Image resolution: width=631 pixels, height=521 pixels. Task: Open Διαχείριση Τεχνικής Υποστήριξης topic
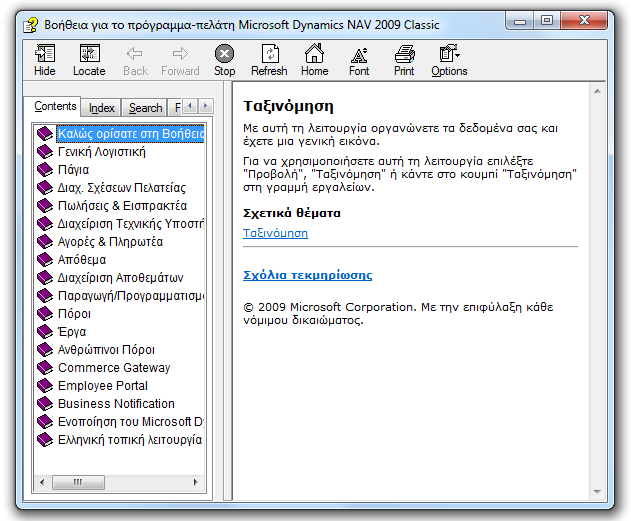point(131,224)
